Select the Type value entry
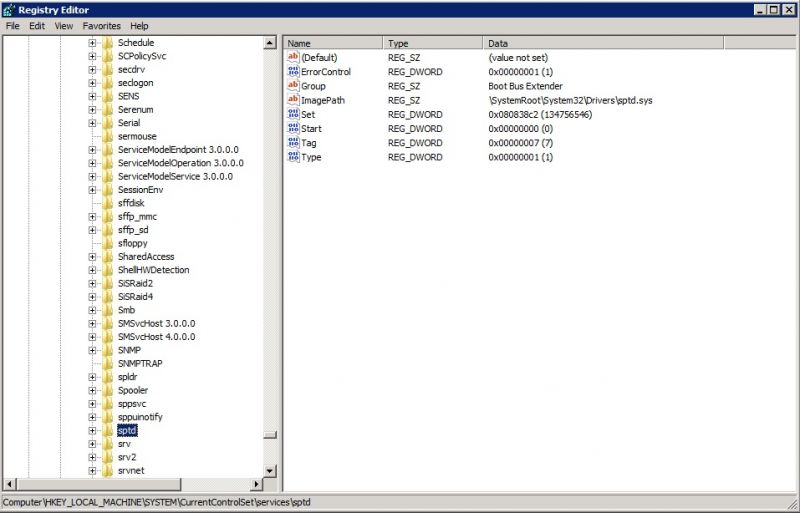 click(311, 158)
